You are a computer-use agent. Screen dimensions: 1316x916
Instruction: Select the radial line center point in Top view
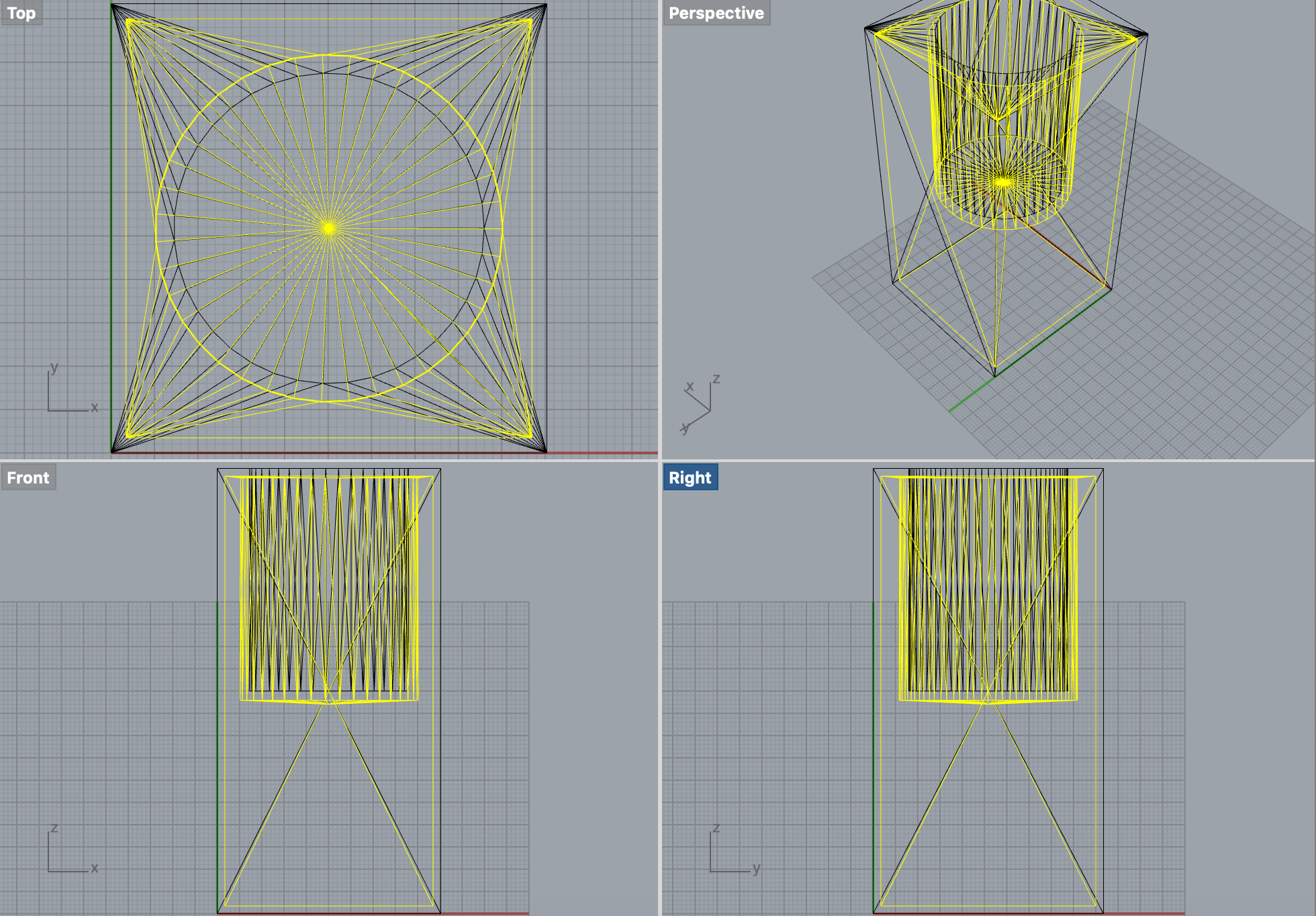point(328,228)
